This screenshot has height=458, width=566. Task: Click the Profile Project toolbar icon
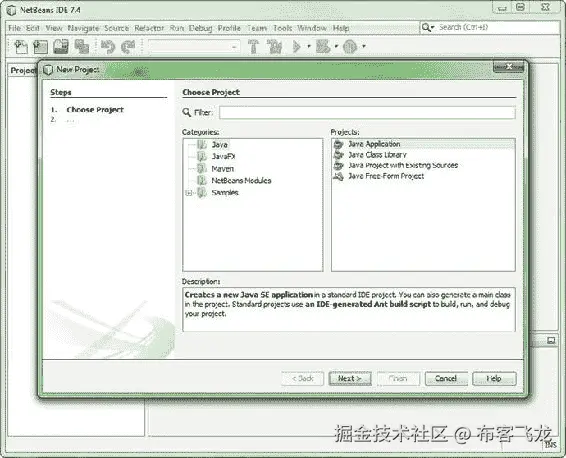pyautogui.click(x=350, y=47)
